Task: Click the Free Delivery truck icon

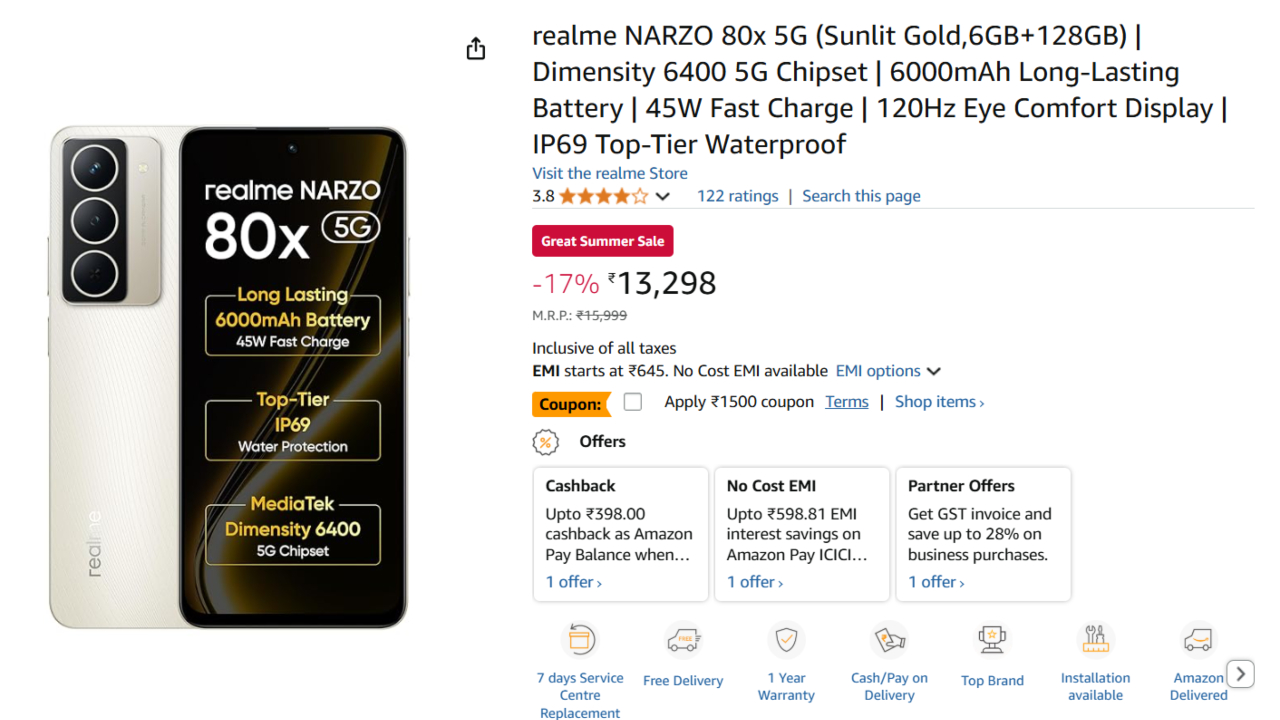Action: (x=683, y=640)
